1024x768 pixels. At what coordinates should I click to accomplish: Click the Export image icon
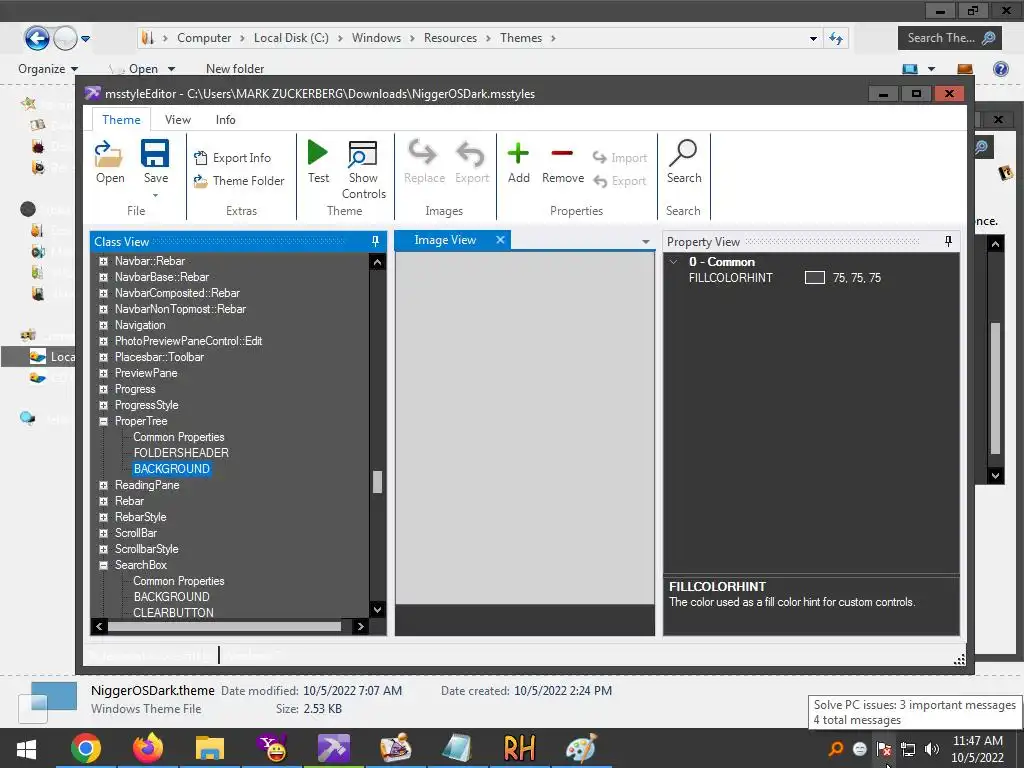coord(472,161)
